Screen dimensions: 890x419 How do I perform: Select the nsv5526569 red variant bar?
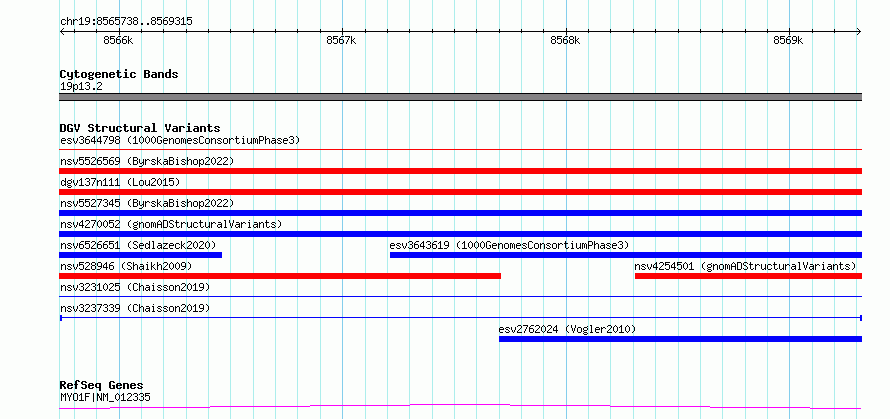click(461, 171)
